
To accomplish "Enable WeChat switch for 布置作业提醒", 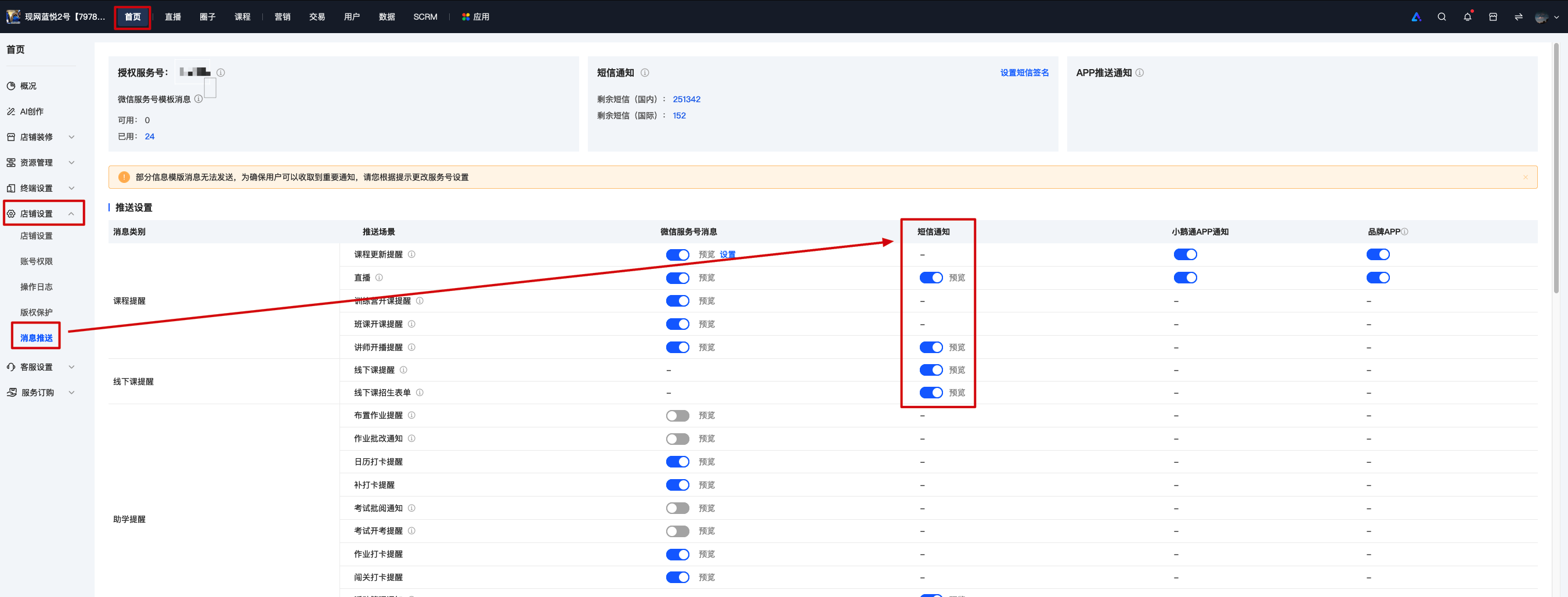I will click(677, 415).
